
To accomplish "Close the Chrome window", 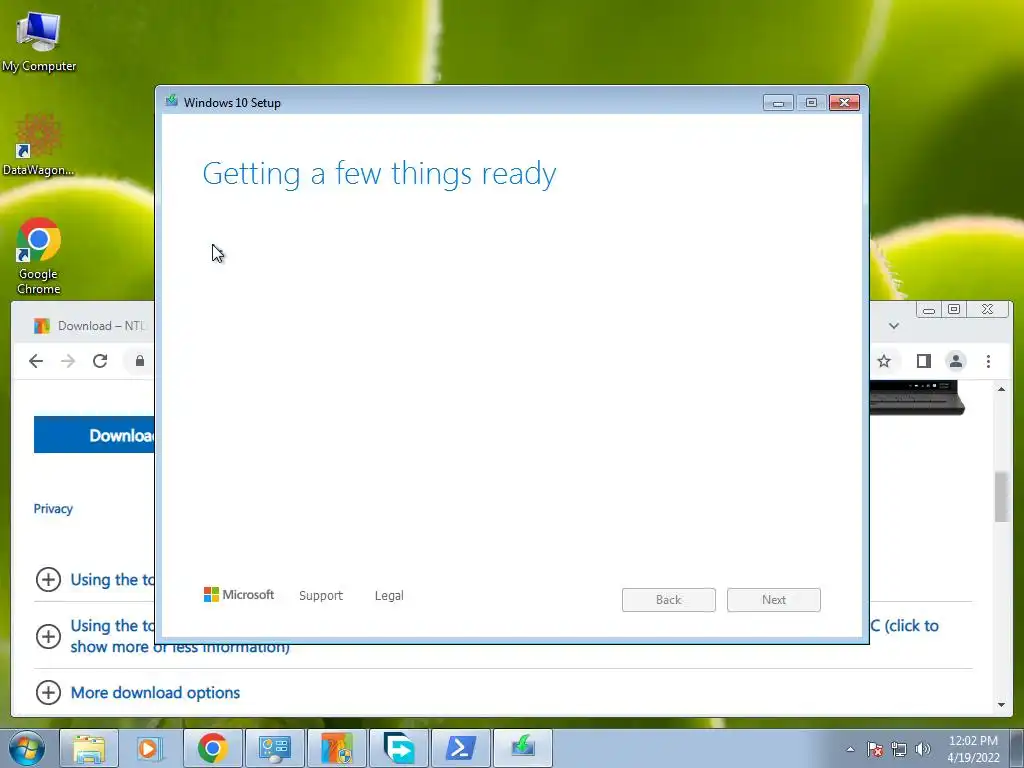I will click(x=987, y=310).
